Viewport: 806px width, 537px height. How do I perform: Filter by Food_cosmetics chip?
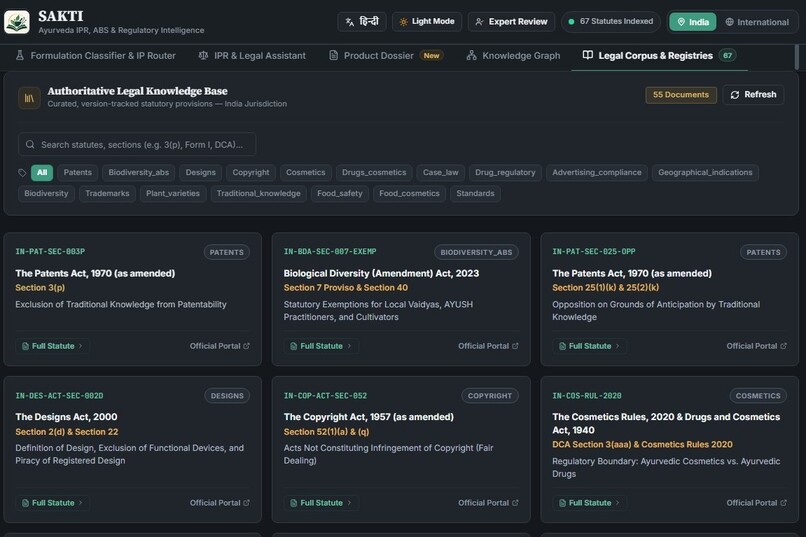[x=409, y=194]
